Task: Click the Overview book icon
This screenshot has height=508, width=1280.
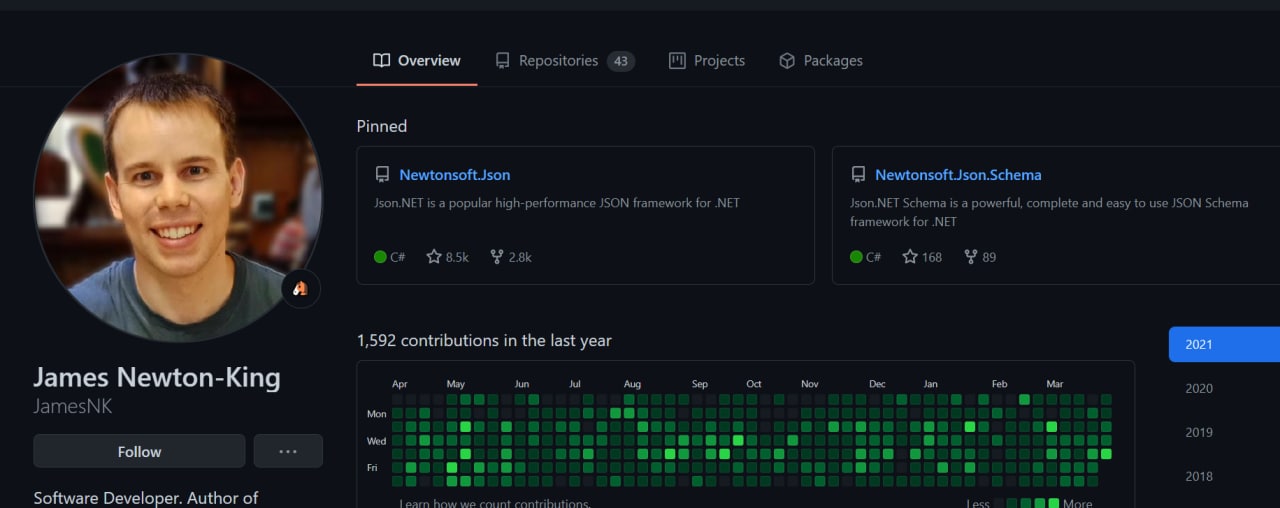Action: (381, 61)
